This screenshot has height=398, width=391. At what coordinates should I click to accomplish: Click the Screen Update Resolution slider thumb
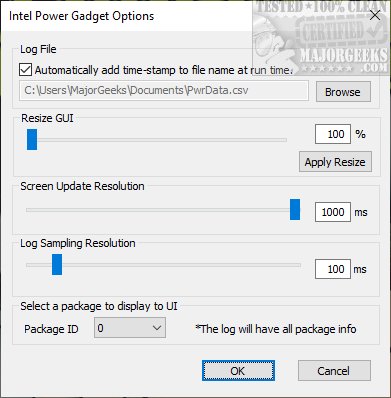tap(295, 210)
